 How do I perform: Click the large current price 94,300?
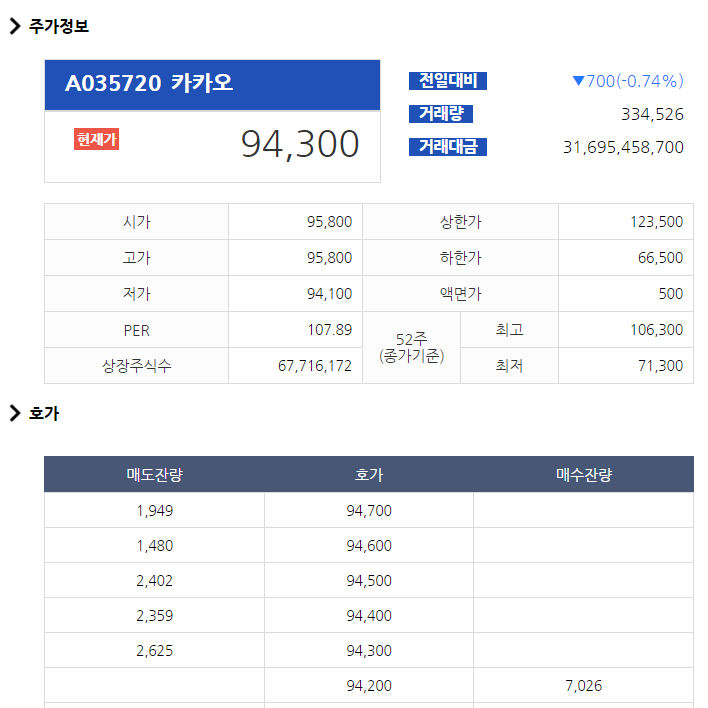coord(299,145)
